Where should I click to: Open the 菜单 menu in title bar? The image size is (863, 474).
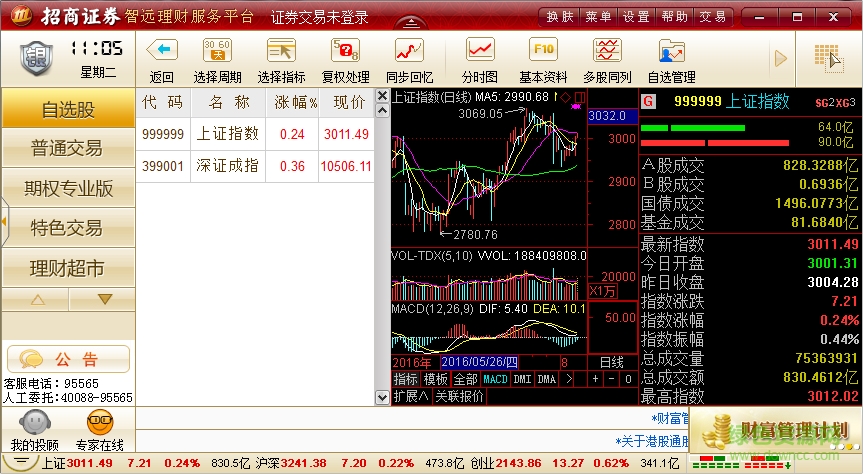598,17
